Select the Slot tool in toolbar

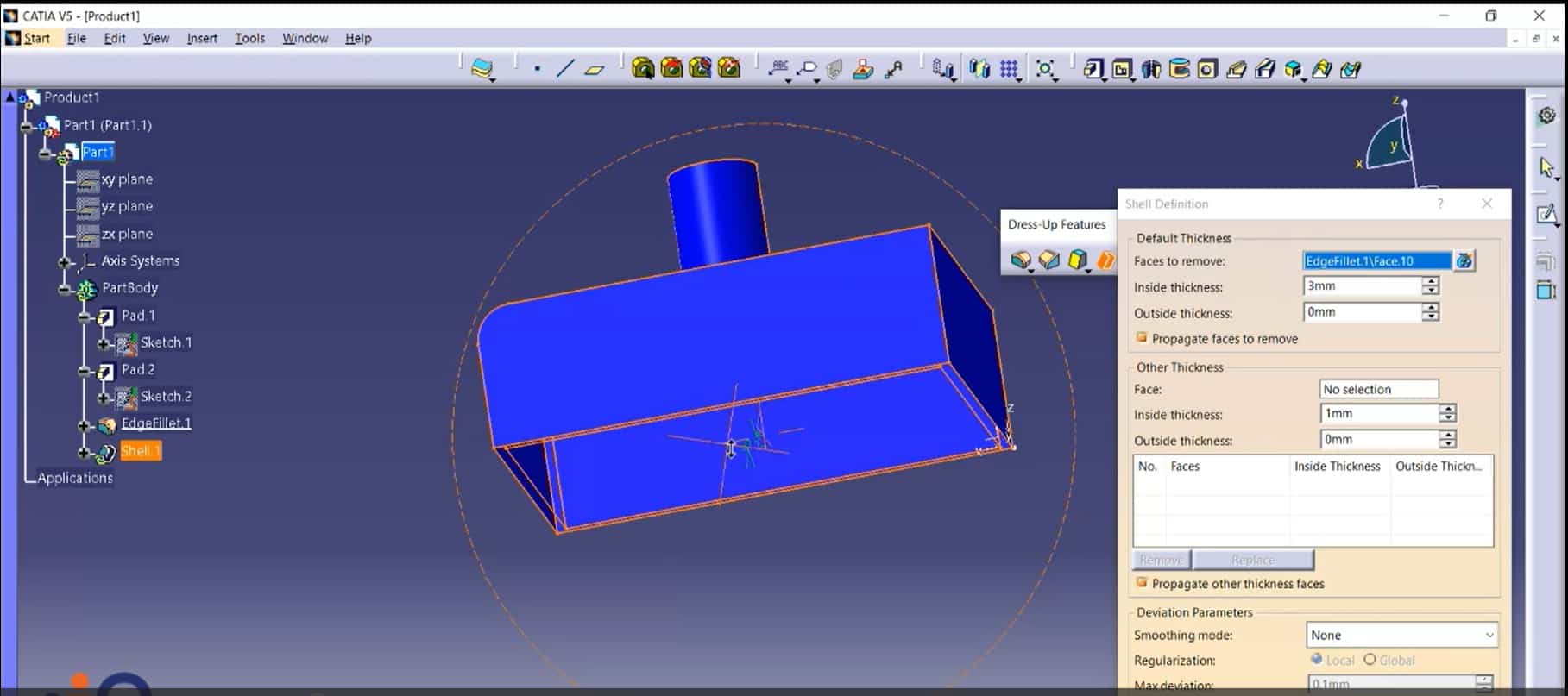click(x=1265, y=69)
